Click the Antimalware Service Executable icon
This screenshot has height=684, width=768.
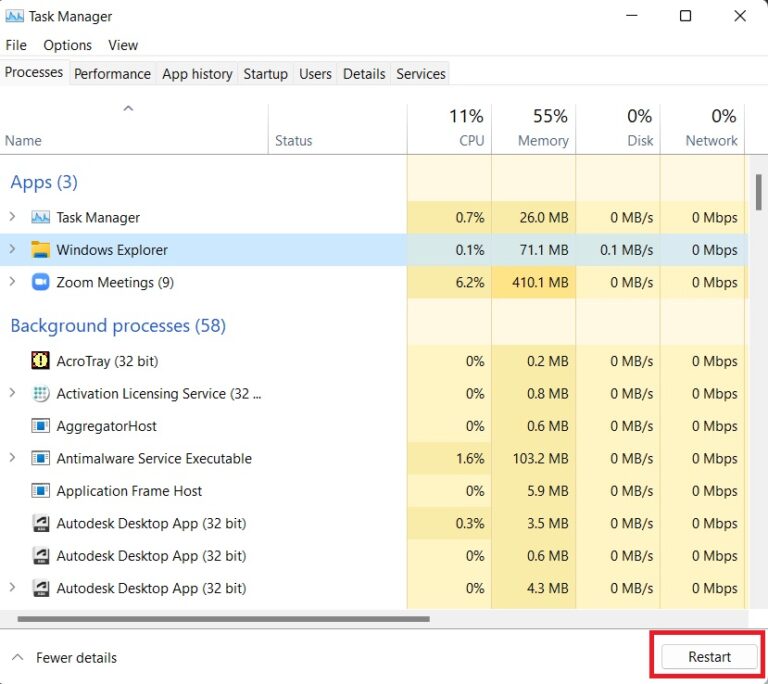(40, 458)
